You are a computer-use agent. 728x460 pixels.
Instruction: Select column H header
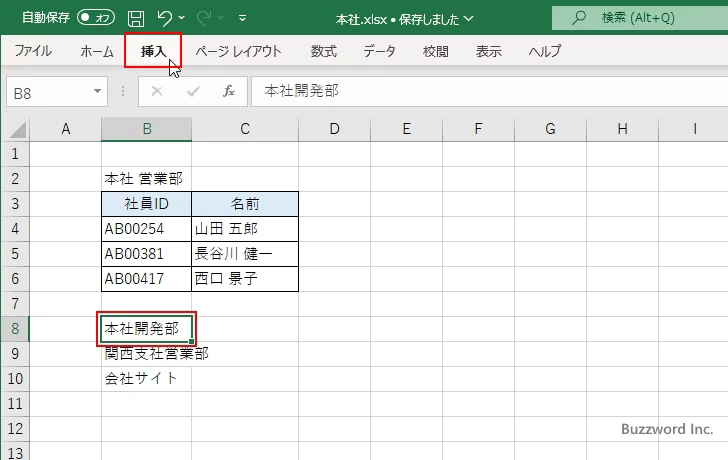click(622, 129)
